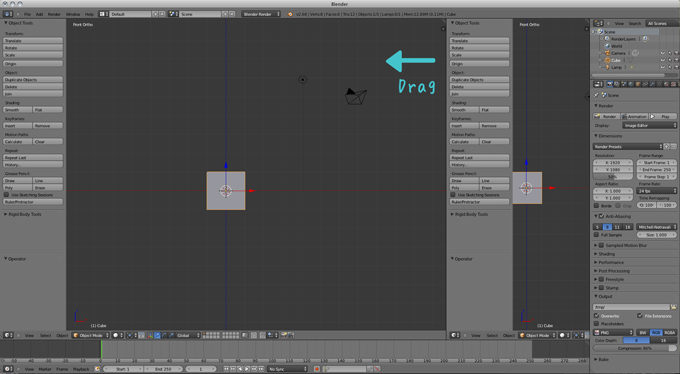Select the BW color mode
Screen dimensions: 680x374
(x=643, y=332)
